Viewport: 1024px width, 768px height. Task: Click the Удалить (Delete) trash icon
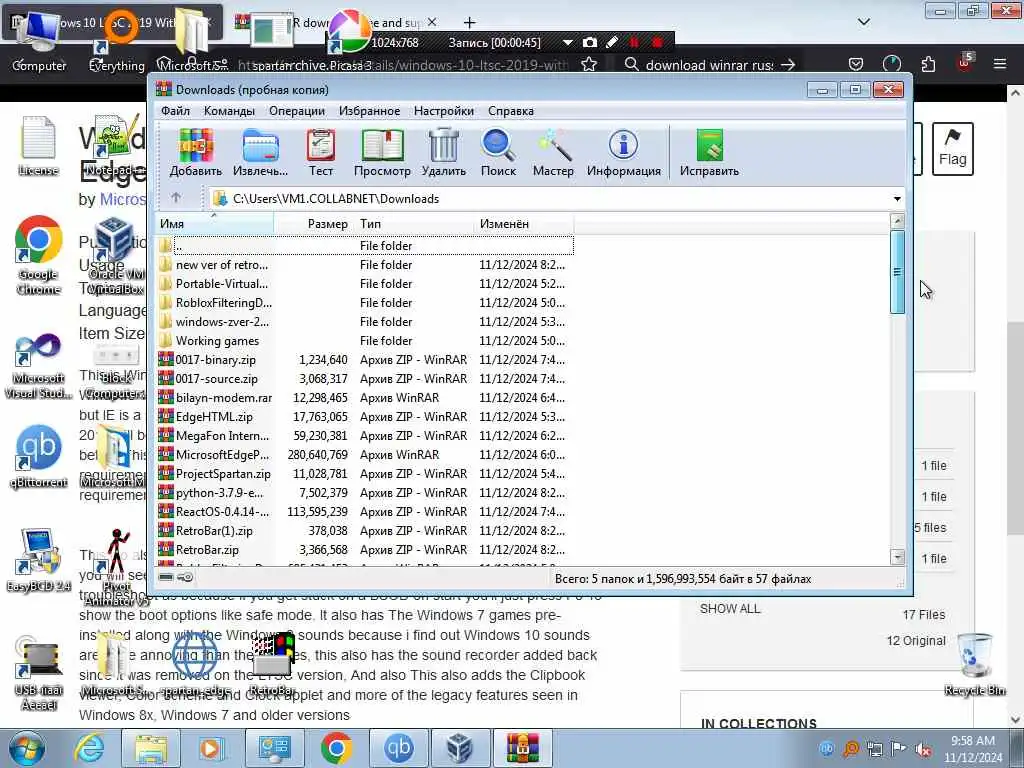click(x=443, y=152)
